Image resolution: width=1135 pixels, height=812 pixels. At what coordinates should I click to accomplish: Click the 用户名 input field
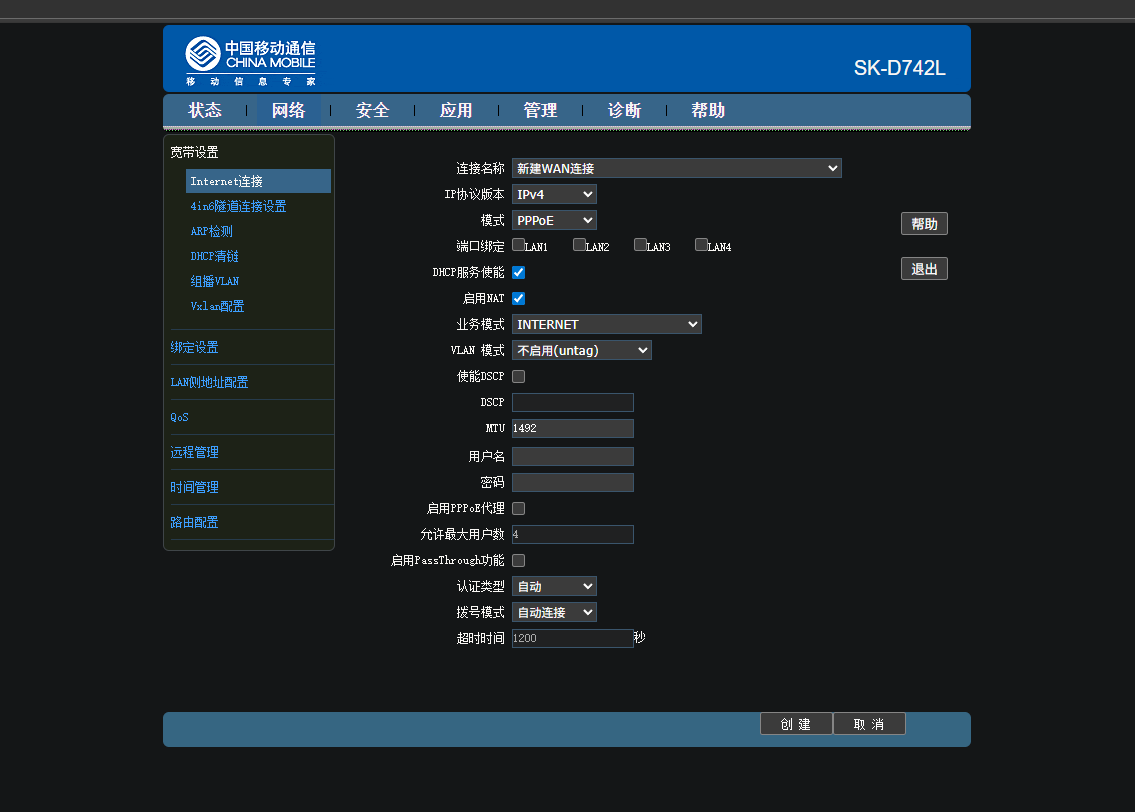point(573,457)
